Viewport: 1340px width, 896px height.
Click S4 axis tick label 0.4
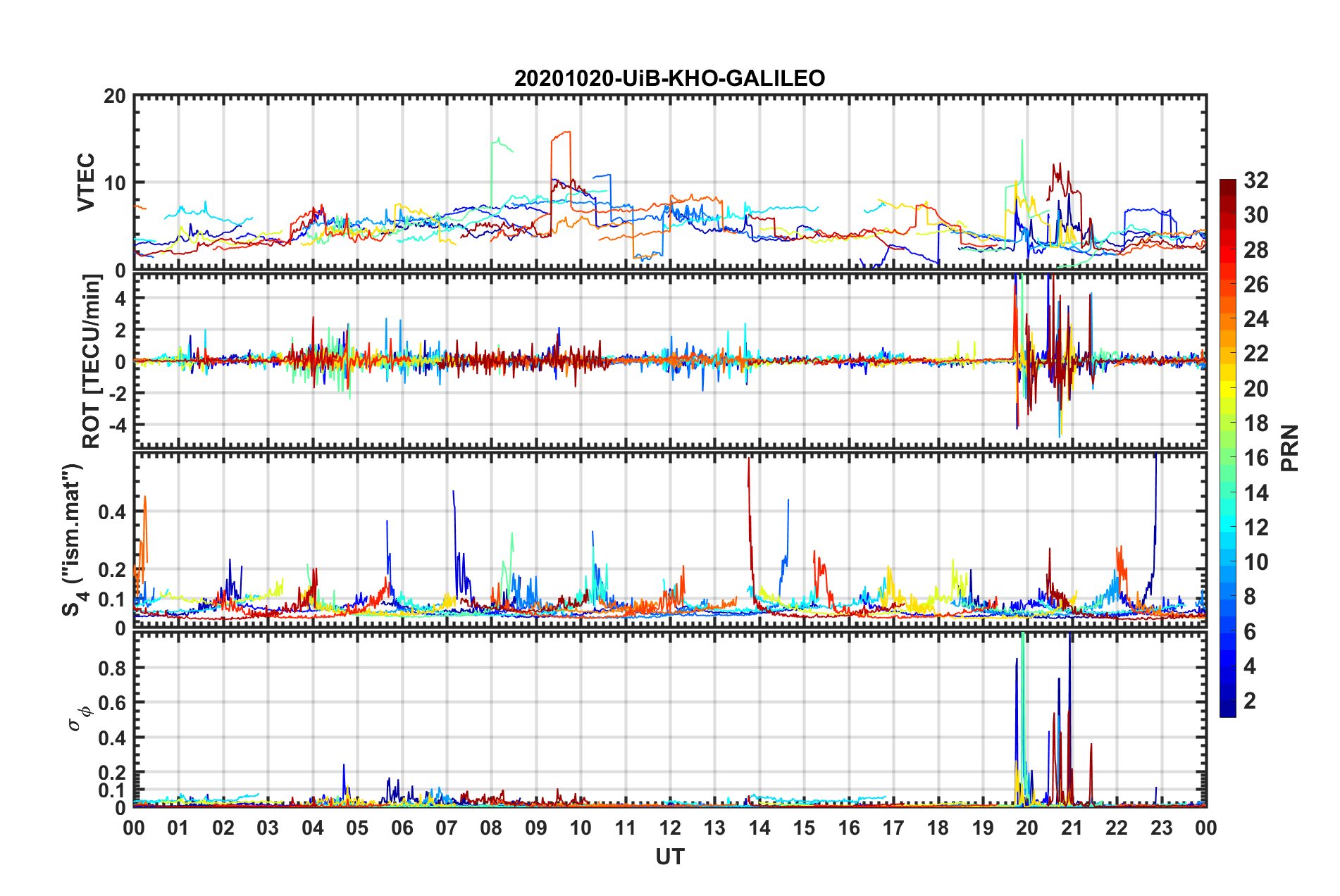pyautogui.click(x=113, y=512)
